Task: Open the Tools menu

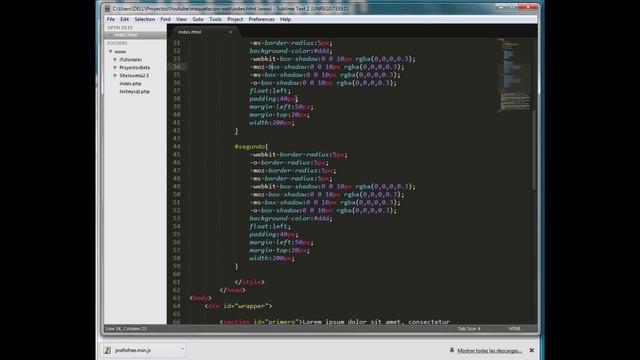Action: tap(215, 19)
